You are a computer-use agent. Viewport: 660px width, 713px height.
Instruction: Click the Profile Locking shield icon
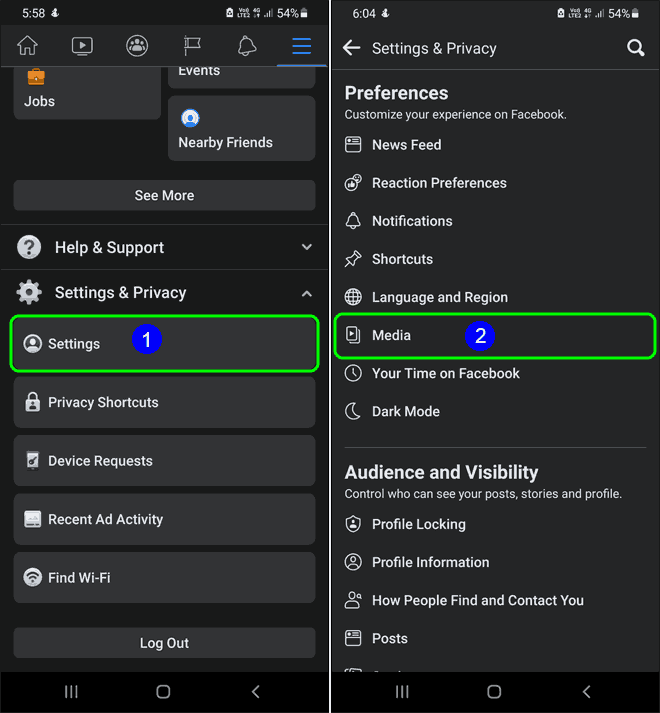click(x=353, y=524)
